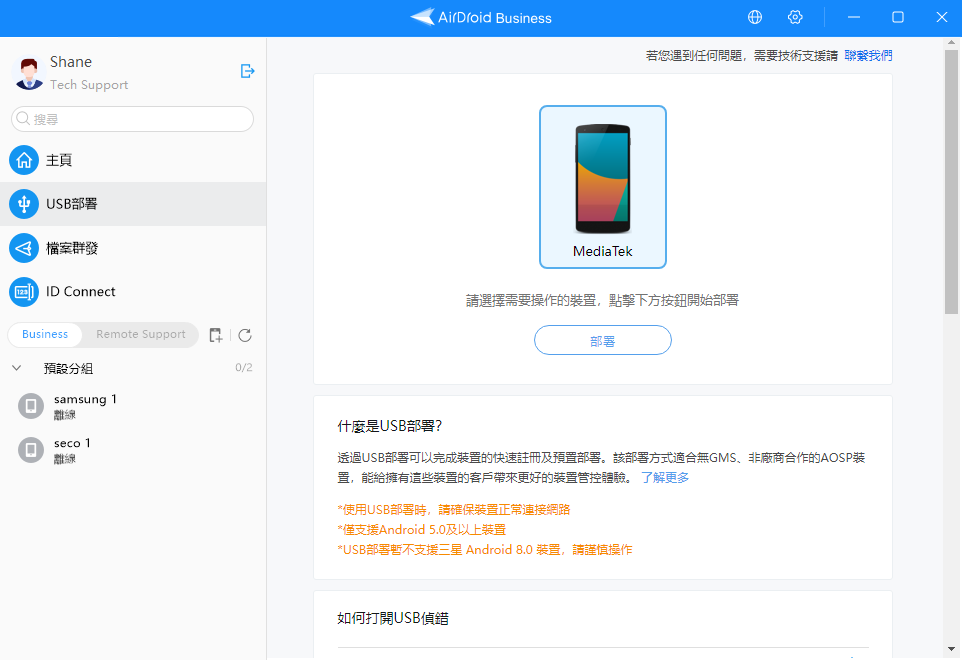Click the home icon for 主頁

[24, 160]
